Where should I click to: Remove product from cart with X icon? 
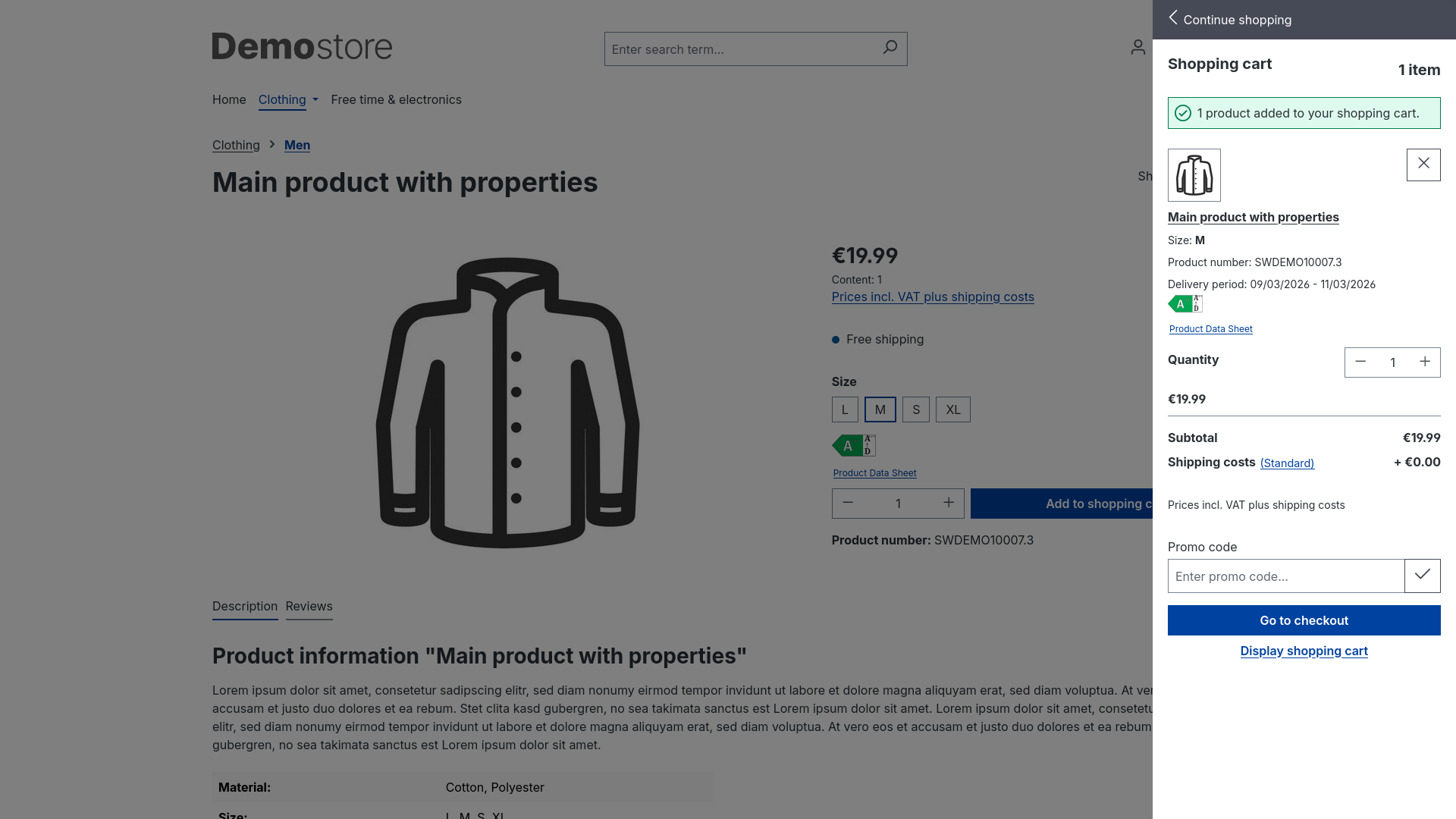(1423, 164)
